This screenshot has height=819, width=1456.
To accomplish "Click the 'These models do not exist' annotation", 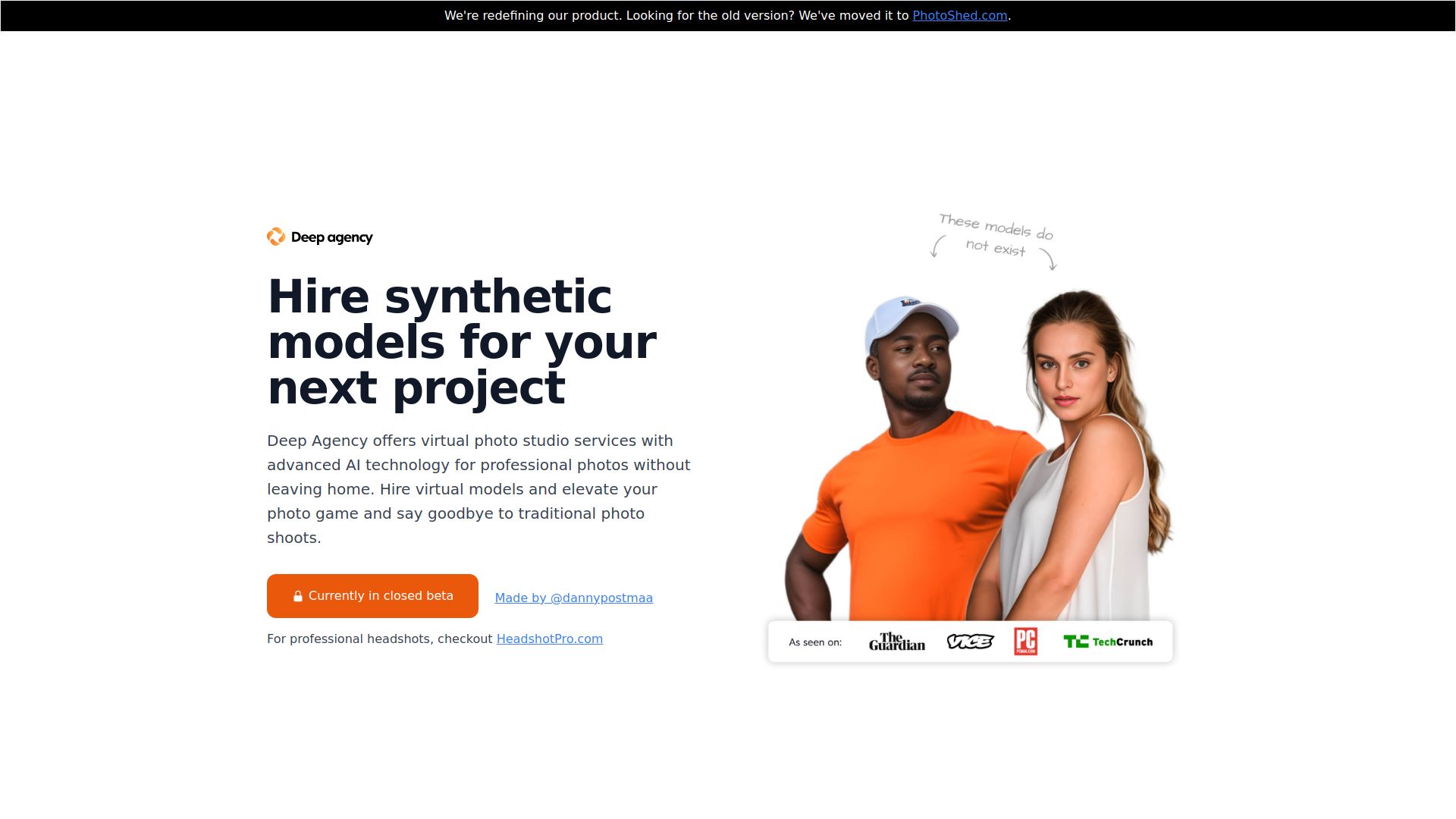I will pos(994,235).
